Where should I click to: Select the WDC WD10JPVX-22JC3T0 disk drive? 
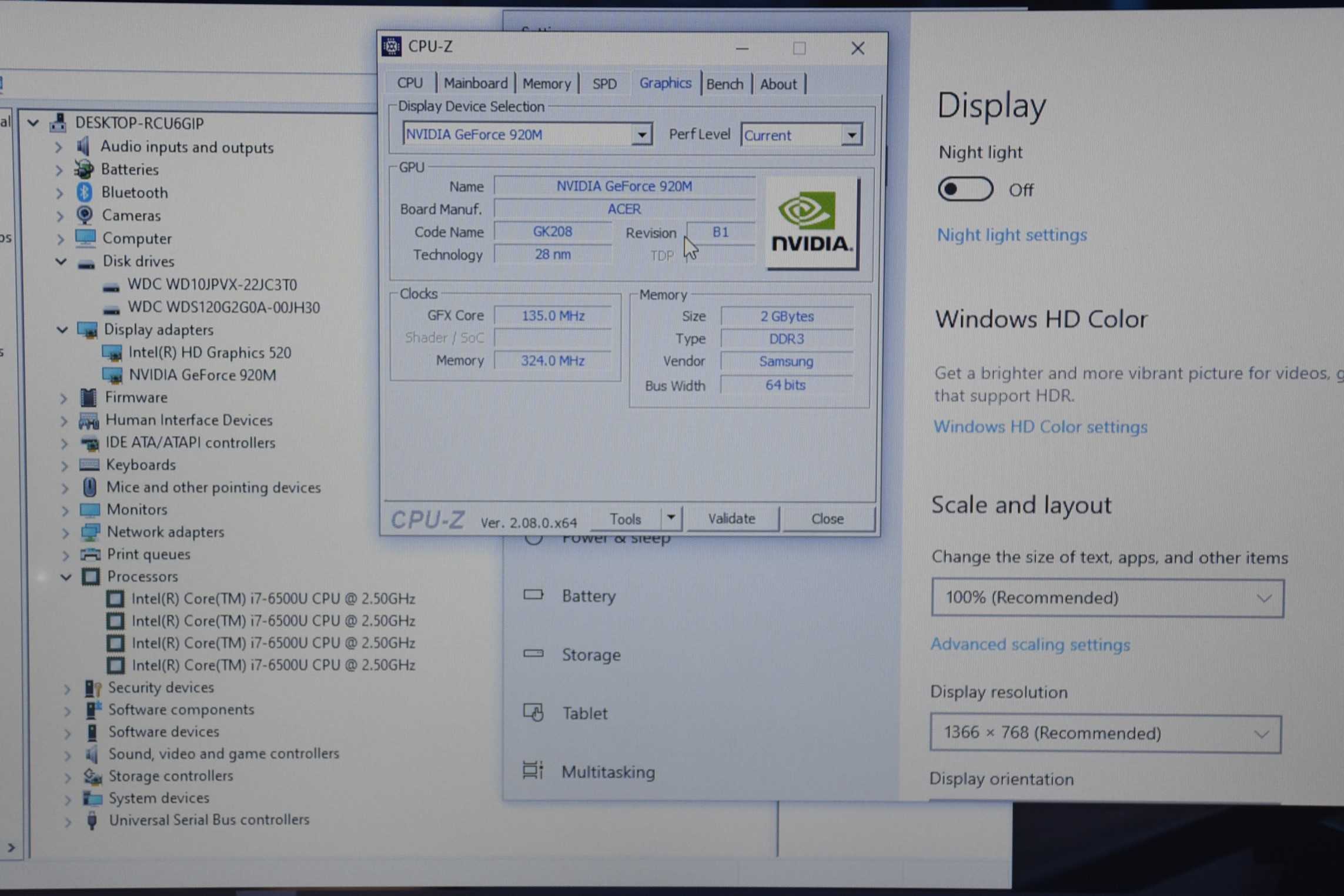click(x=212, y=285)
